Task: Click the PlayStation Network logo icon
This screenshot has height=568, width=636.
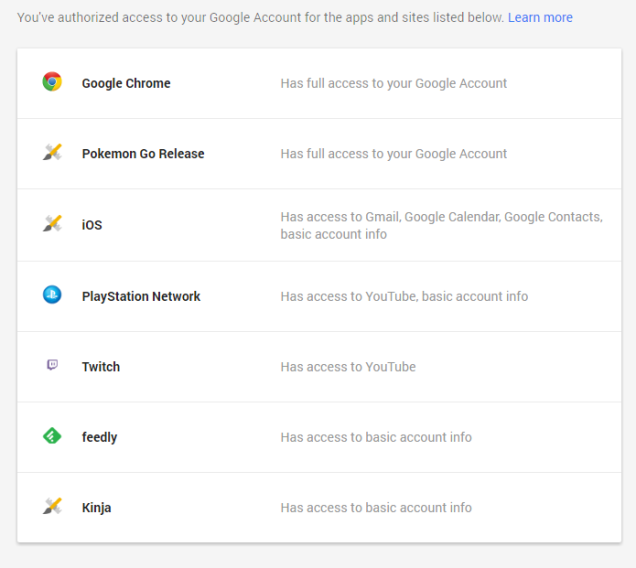Action: [52, 295]
